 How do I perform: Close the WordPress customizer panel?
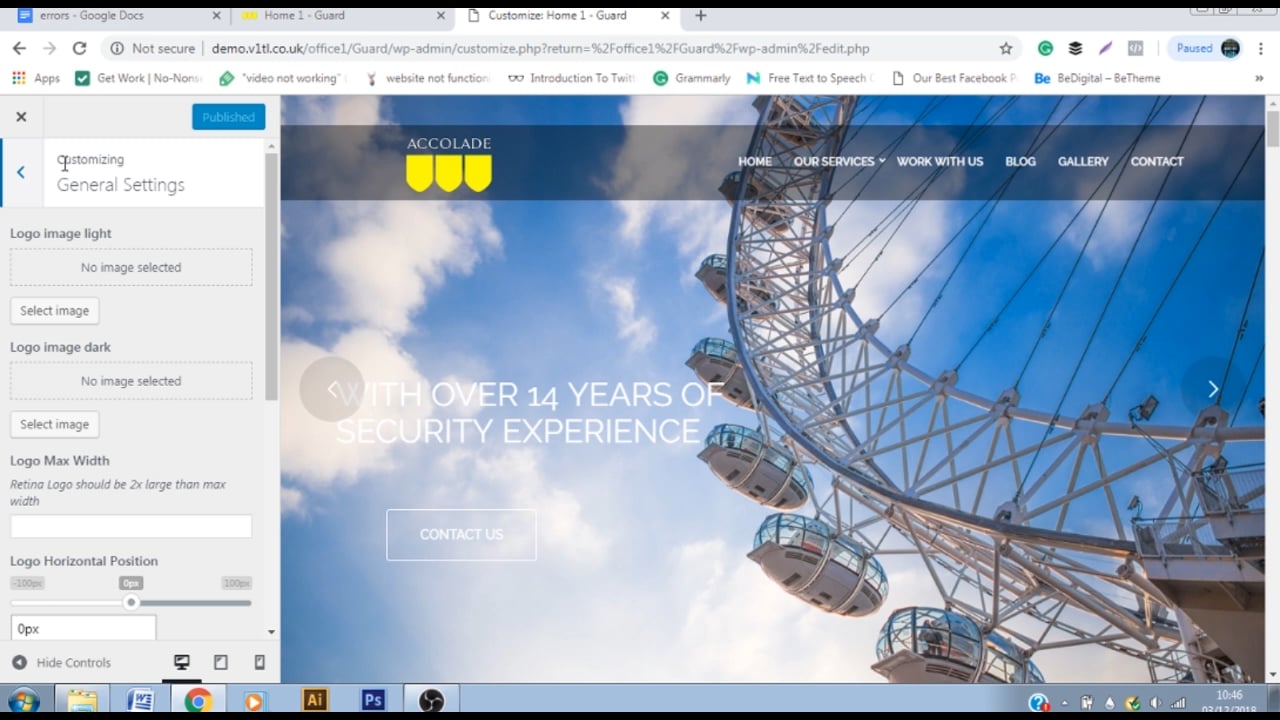coord(21,117)
